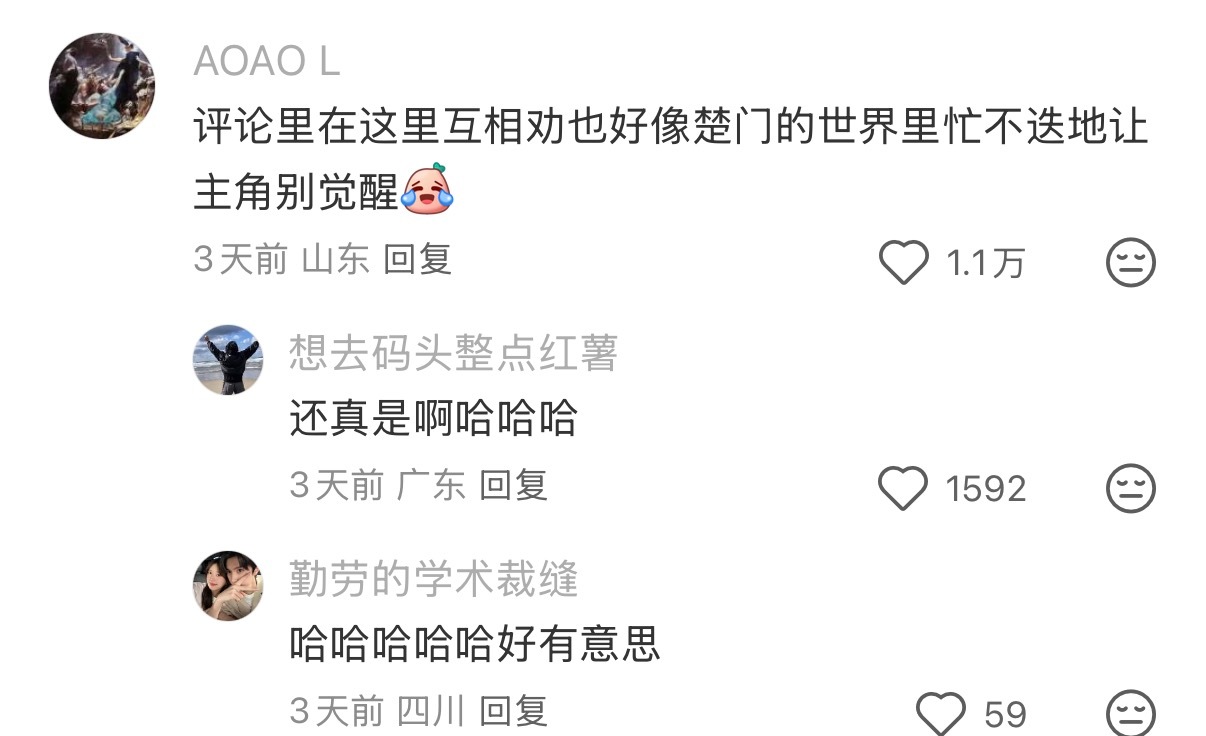The height and width of the screenshot is (736, 1206).
Task: Tap dislike face on 想去码头整点红薯's reply
Action: [1131, 488]
